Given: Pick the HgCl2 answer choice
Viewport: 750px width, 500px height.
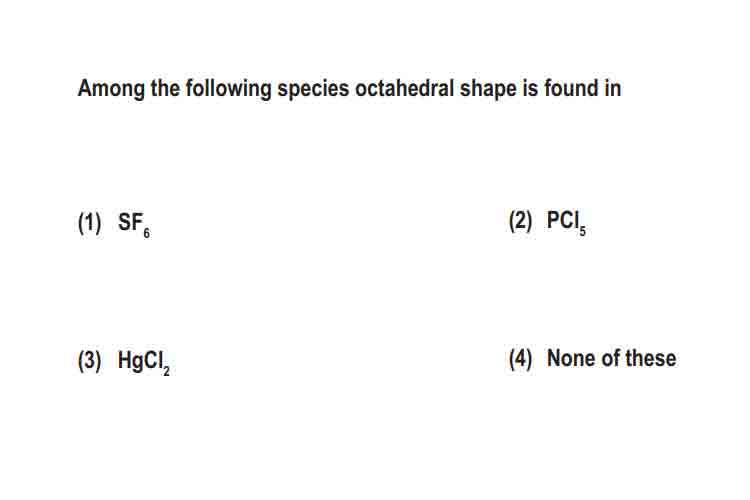Looking at the screenshot, I should coord(143,362).
